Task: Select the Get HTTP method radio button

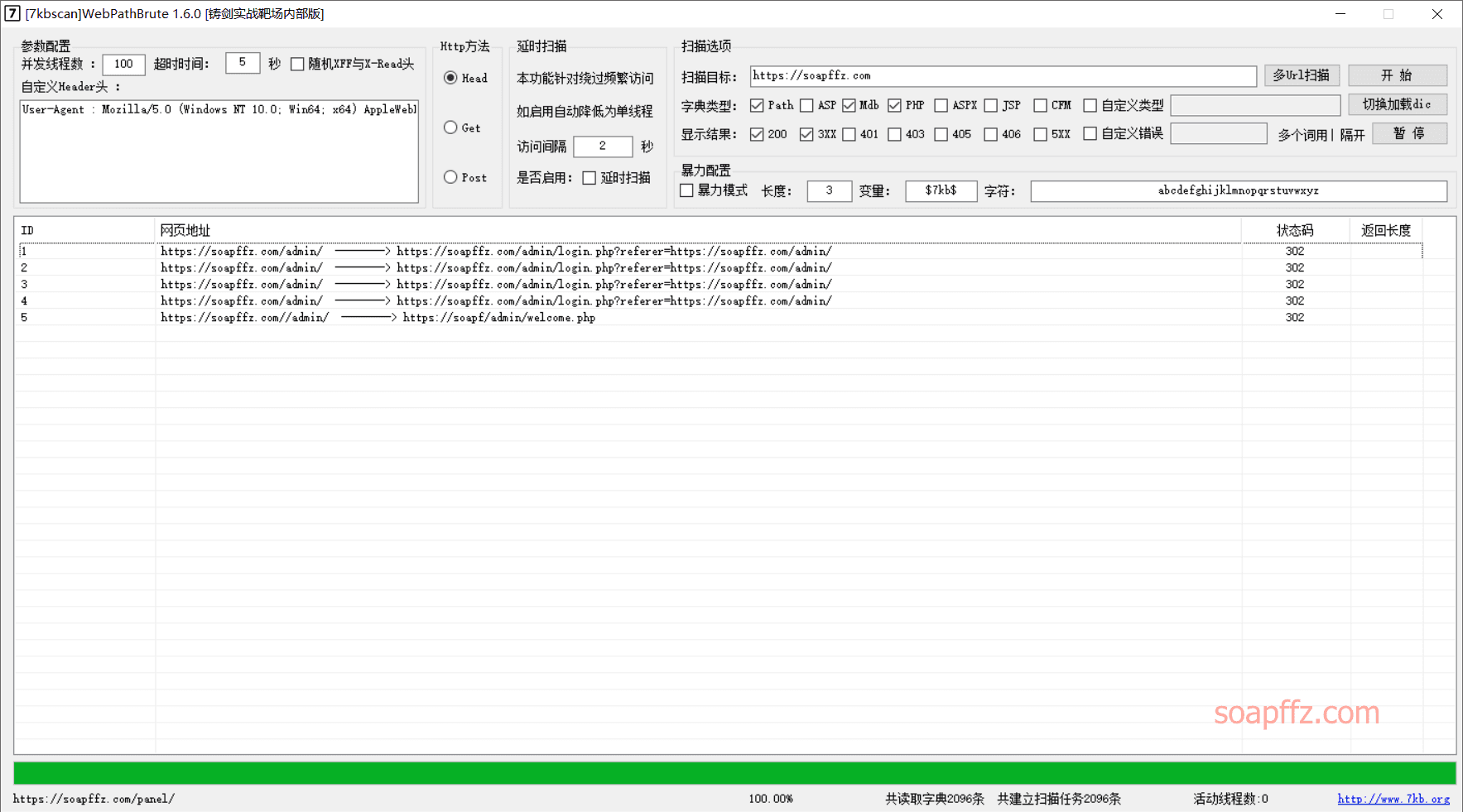Action: (450, 127)
